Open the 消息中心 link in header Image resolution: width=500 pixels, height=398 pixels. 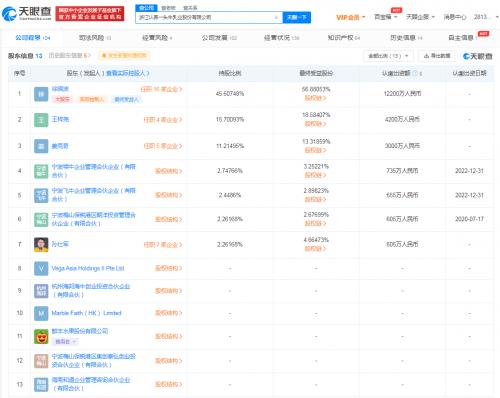[x=455, y=17]
